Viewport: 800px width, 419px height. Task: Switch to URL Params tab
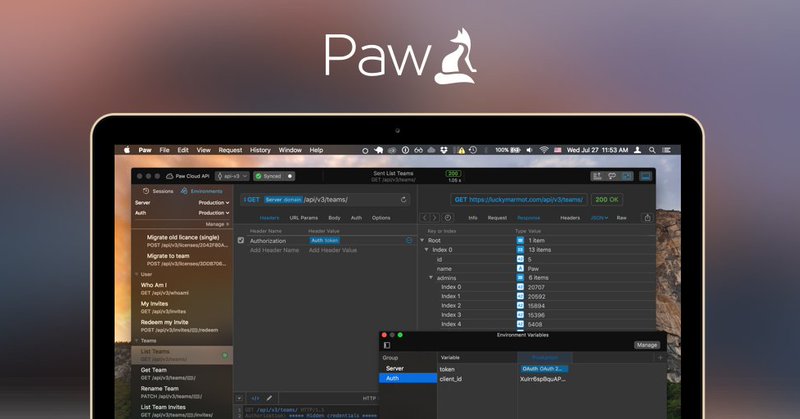point(304,218)
